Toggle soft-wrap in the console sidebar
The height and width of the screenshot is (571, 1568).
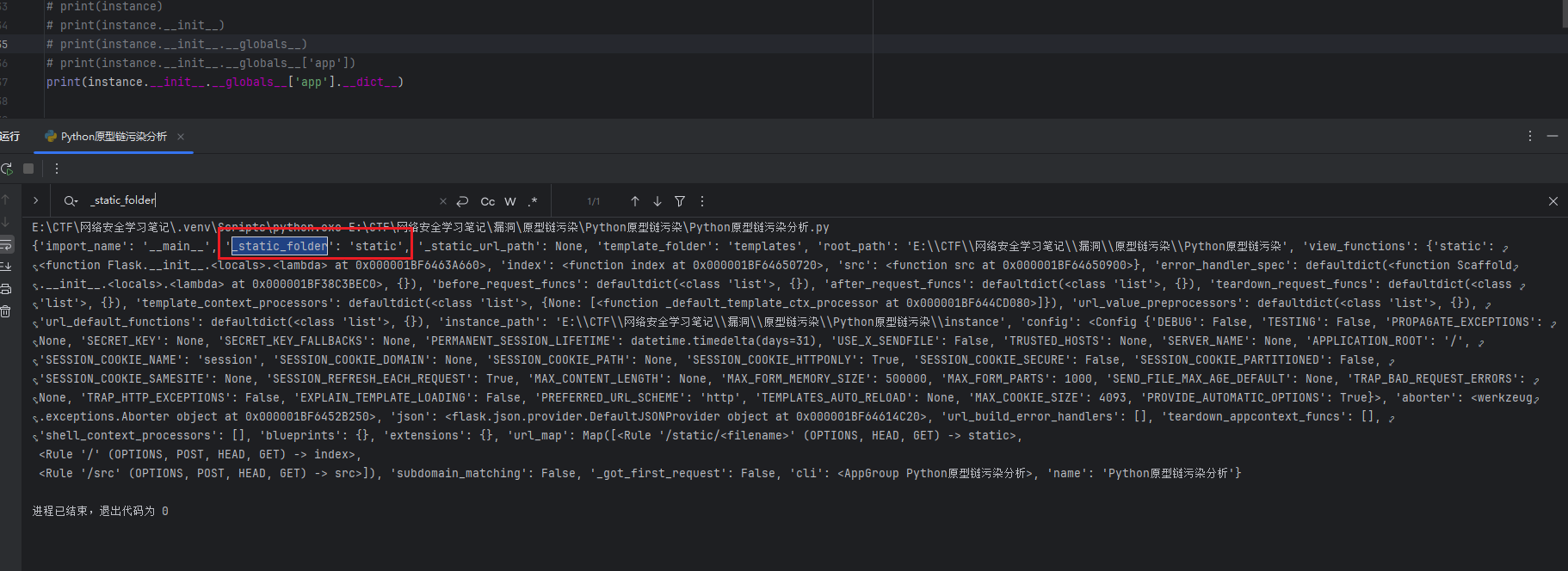tap(6, 245)
